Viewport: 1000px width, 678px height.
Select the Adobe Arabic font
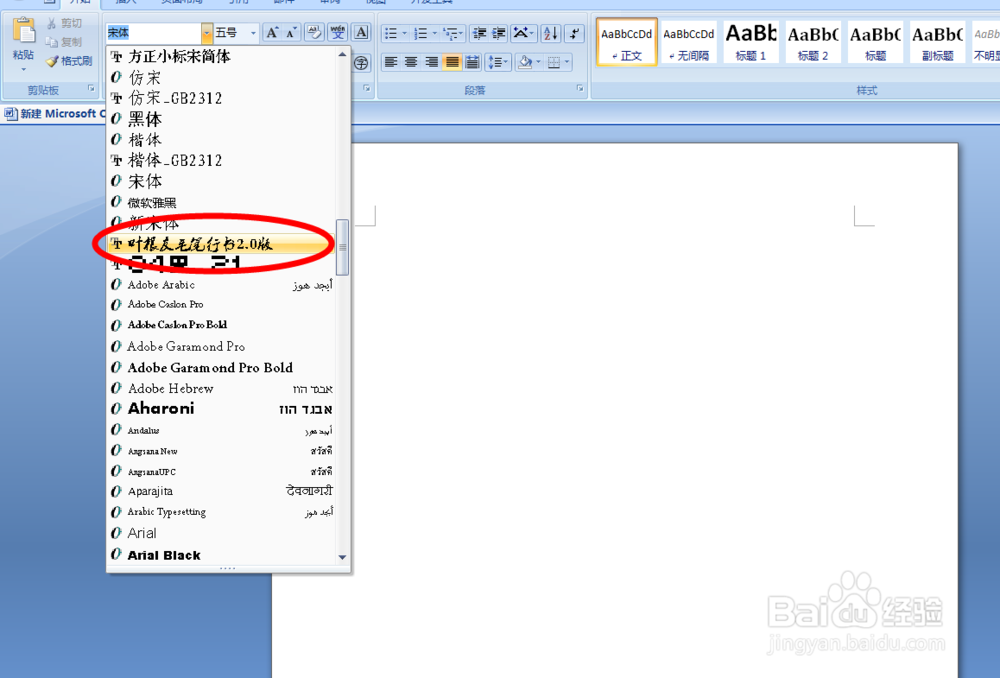pos(221,284)
